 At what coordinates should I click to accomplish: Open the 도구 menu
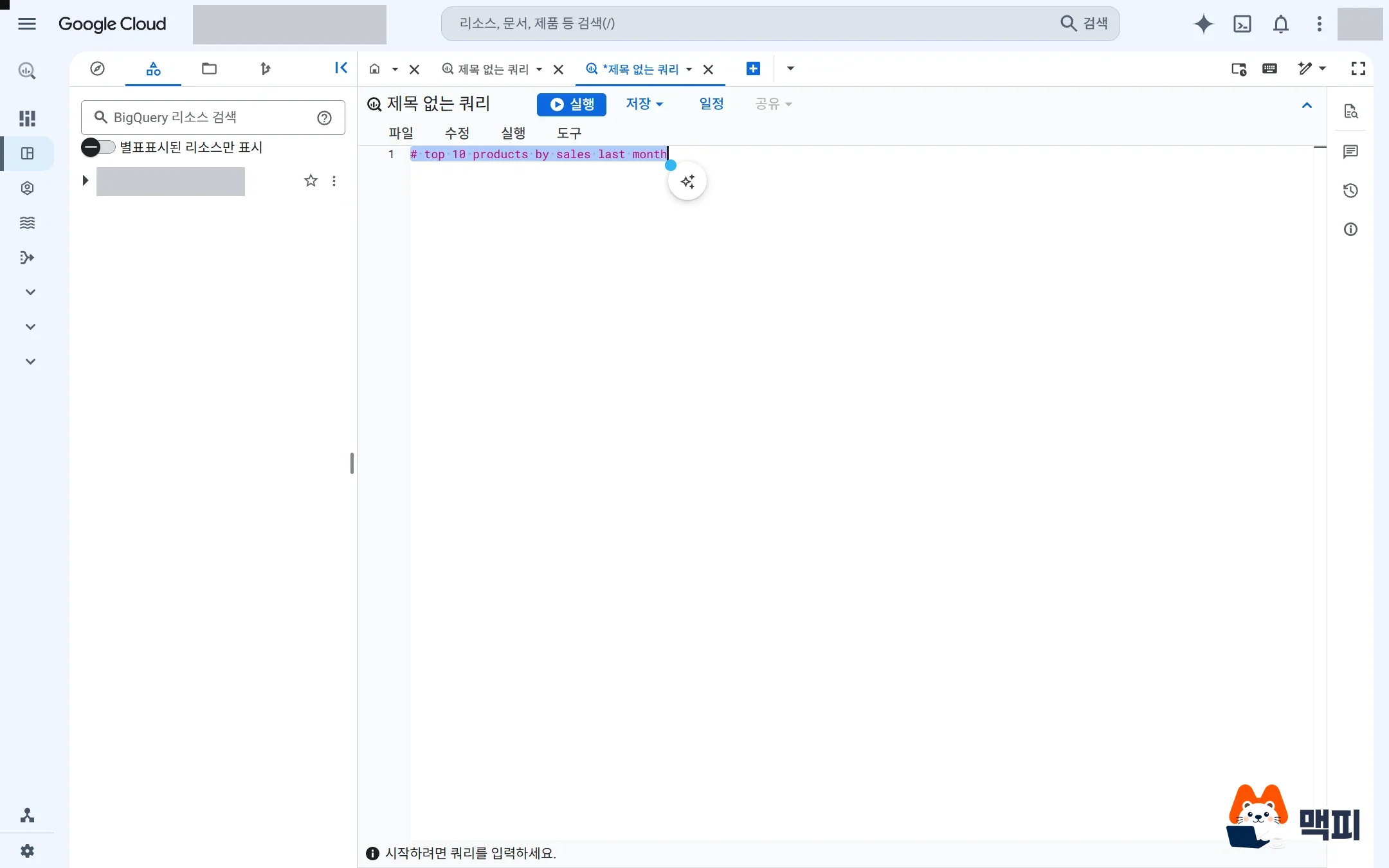pyautogui.click(x=569, y=133)
